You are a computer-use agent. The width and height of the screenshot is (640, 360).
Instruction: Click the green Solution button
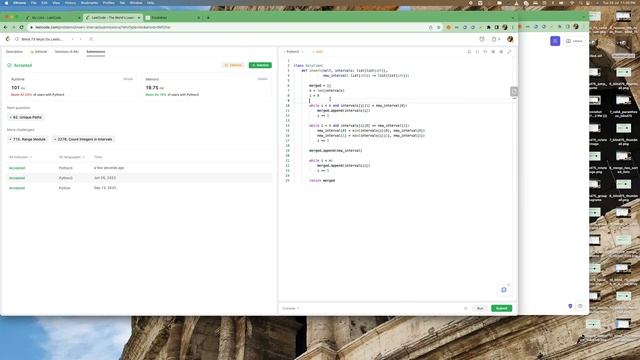260,65
